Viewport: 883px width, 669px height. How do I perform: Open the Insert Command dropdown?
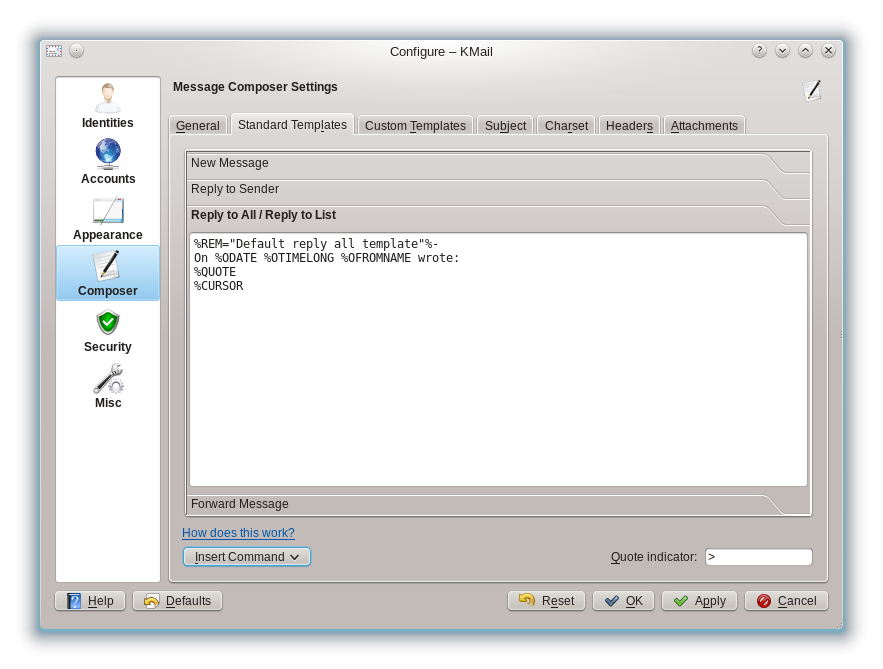(246, 556)
